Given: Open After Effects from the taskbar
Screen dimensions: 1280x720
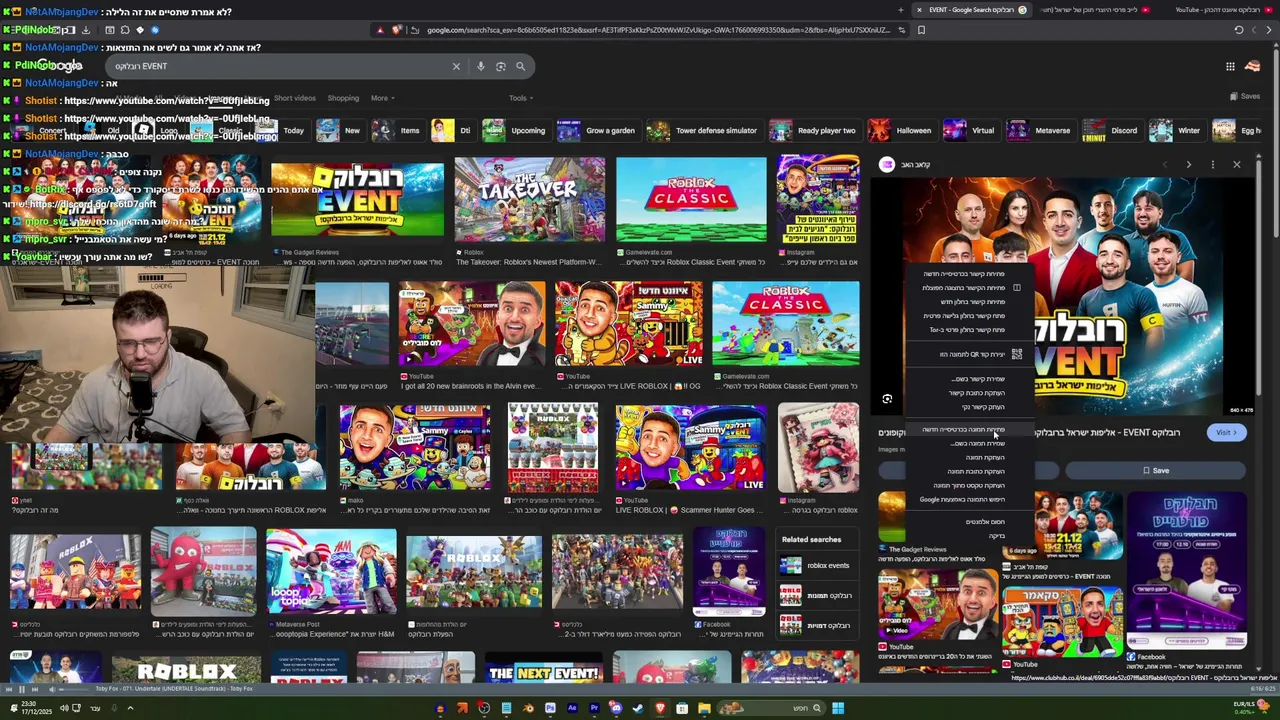Looking at the screenshot, I should [572, 708].
